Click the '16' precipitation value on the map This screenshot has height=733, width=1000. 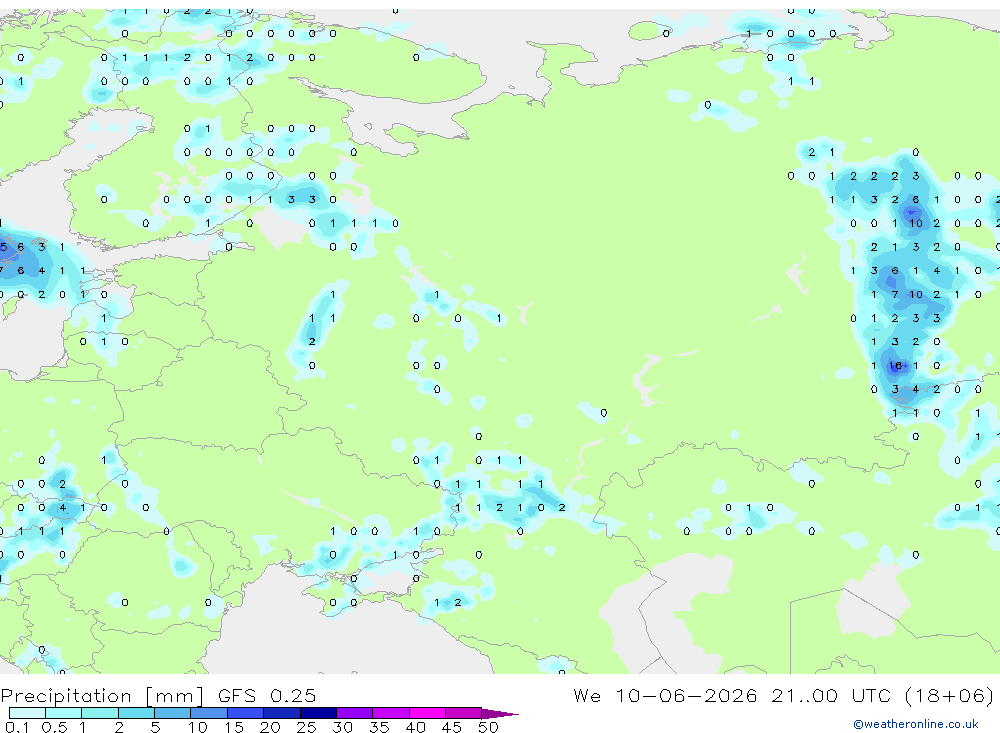(895, 366)
